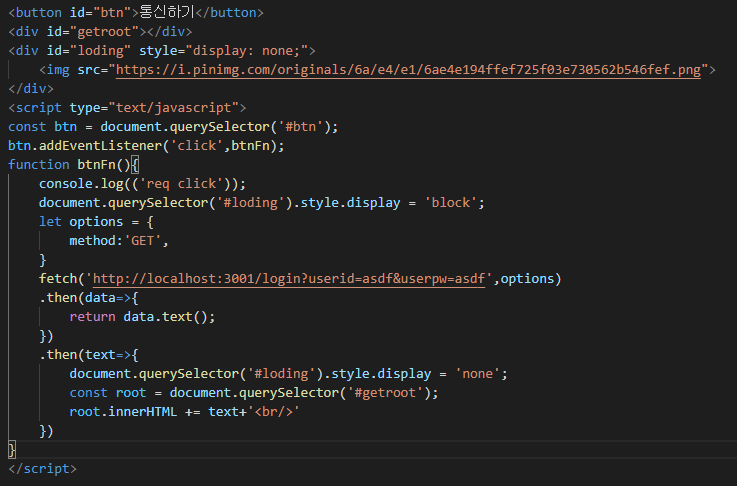Click the <div id="loding" style="display: none;"> line

[x=162, y=50]
